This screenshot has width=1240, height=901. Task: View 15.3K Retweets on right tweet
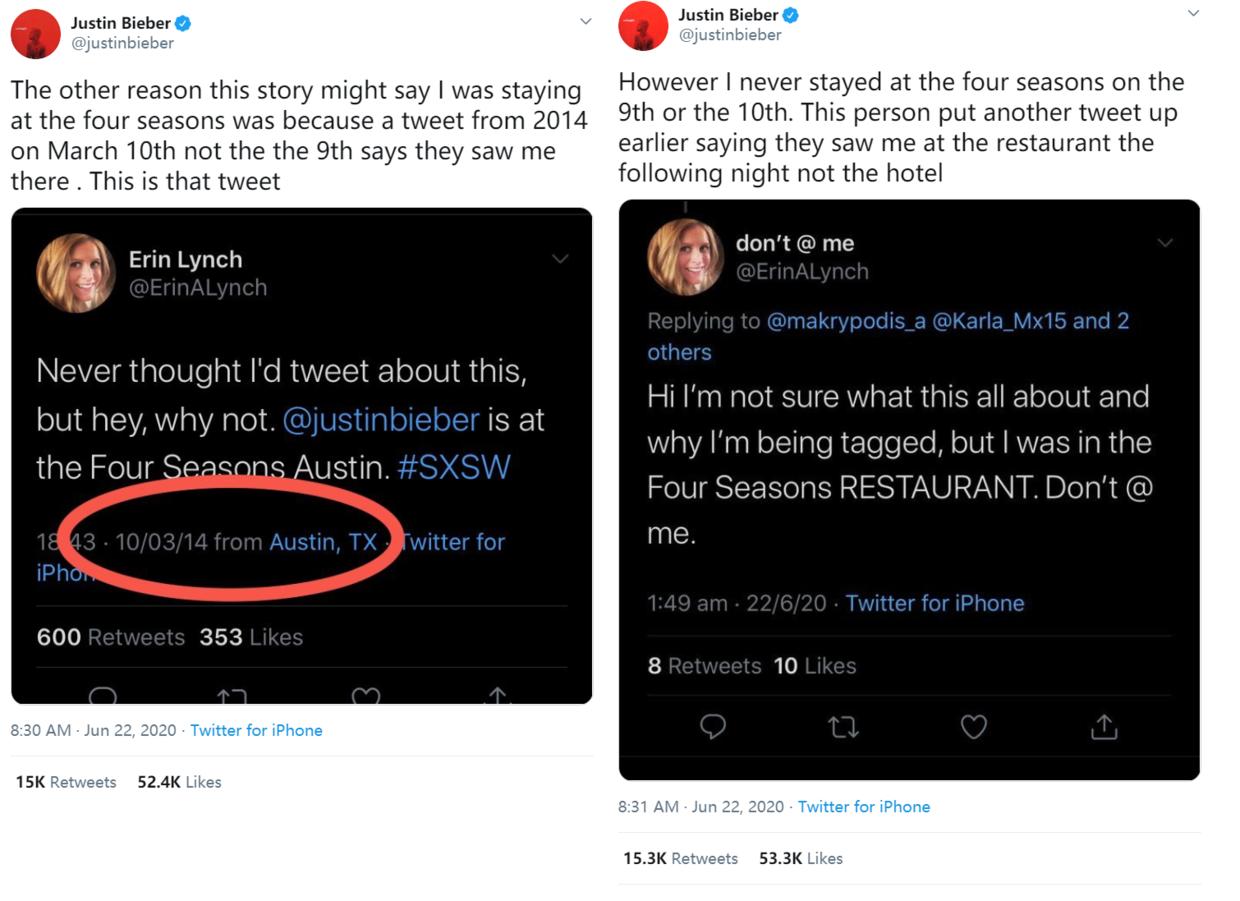point(680,858)
